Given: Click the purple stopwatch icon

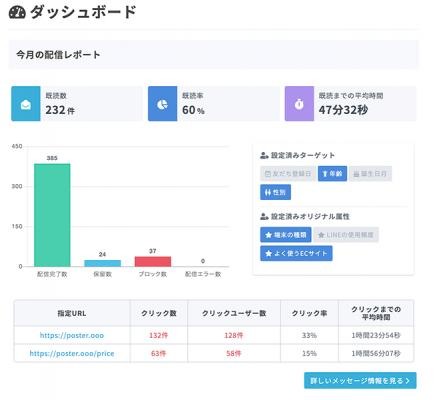Looking at the screenshot, I should tap(299, 104).
